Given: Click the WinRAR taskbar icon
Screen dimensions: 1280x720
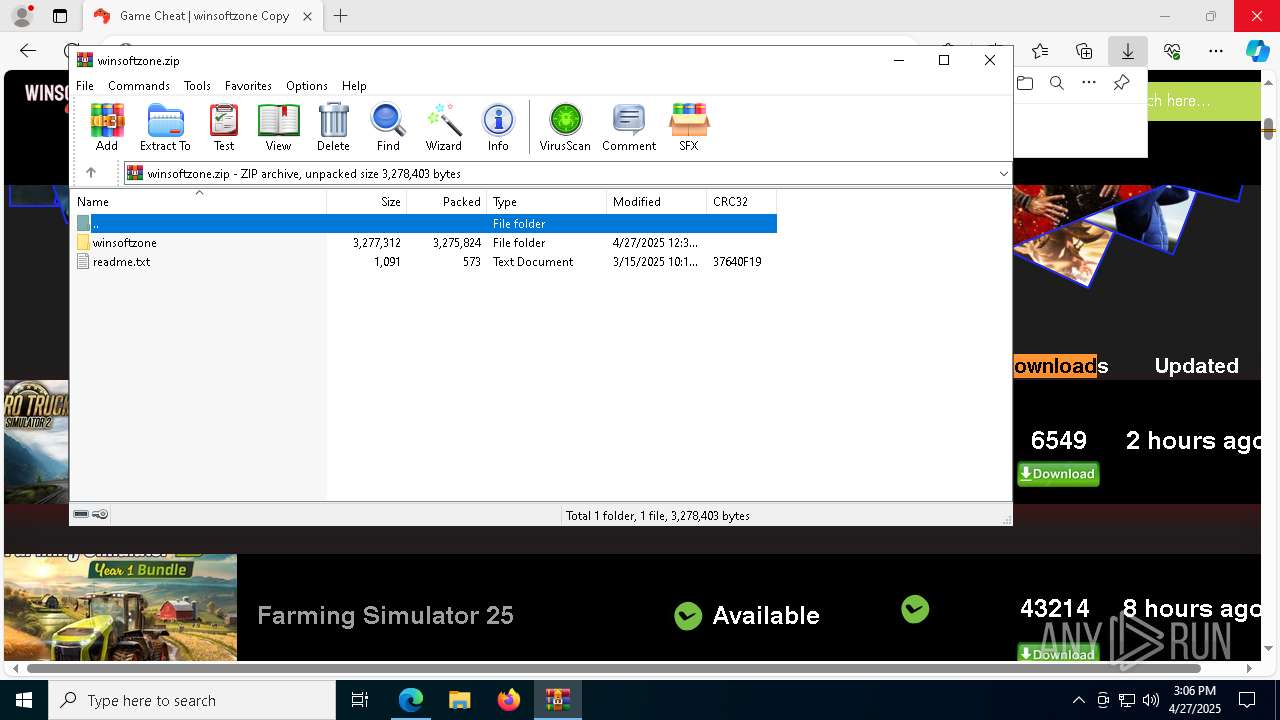Looking at the screenshot, I should pyautogui.click(x=558, y=700).
